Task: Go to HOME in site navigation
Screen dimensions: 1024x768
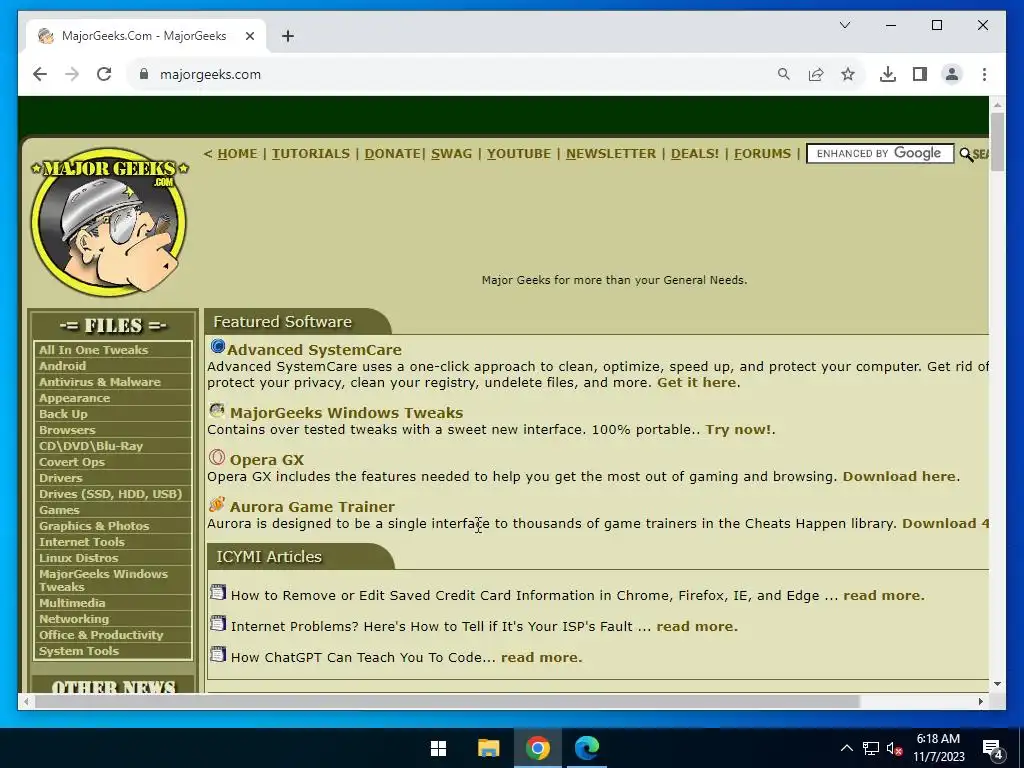Action: pyautogui.click(x=237, y=153)
